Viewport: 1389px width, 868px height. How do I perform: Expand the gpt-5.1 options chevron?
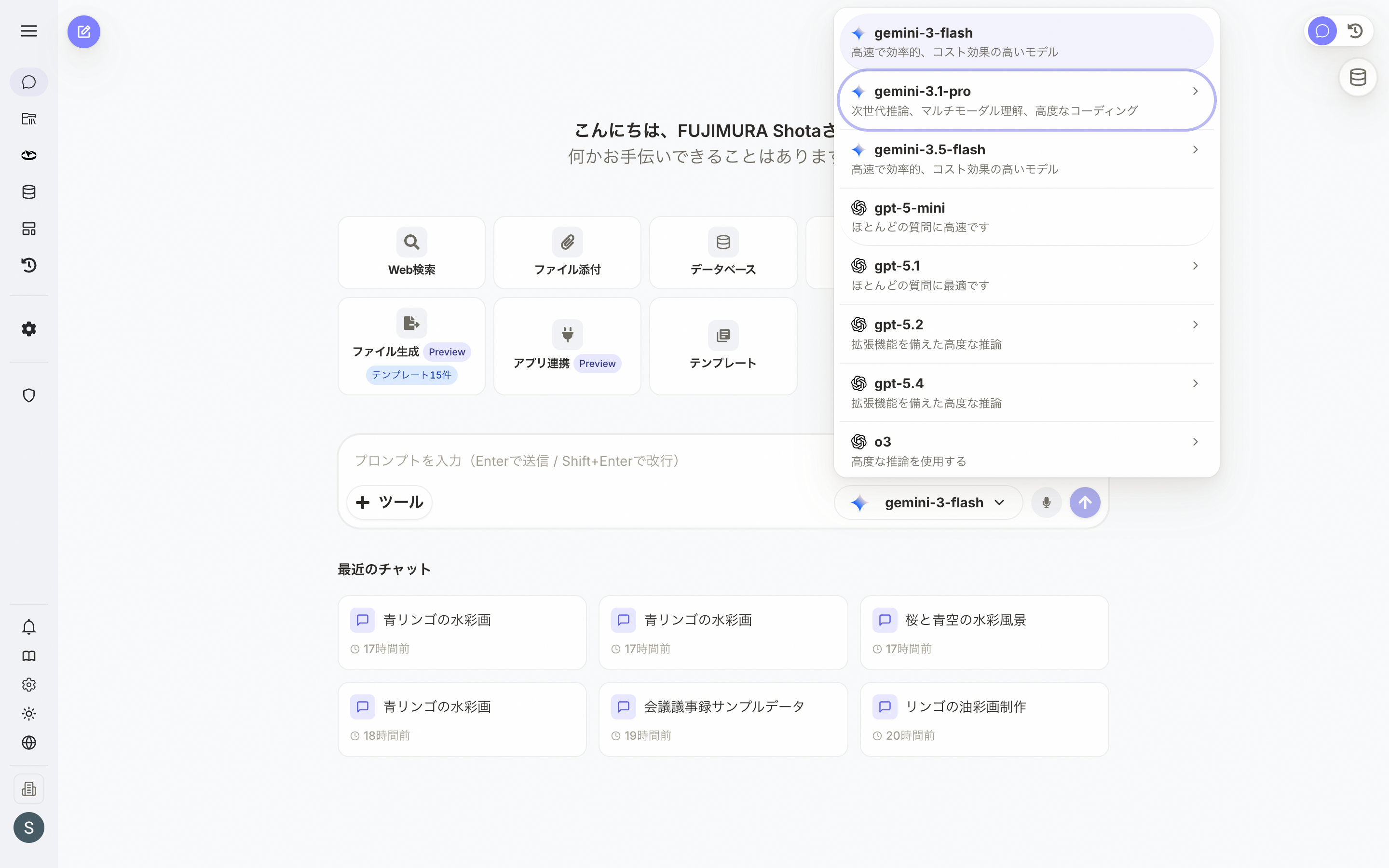pos(1195,266)
